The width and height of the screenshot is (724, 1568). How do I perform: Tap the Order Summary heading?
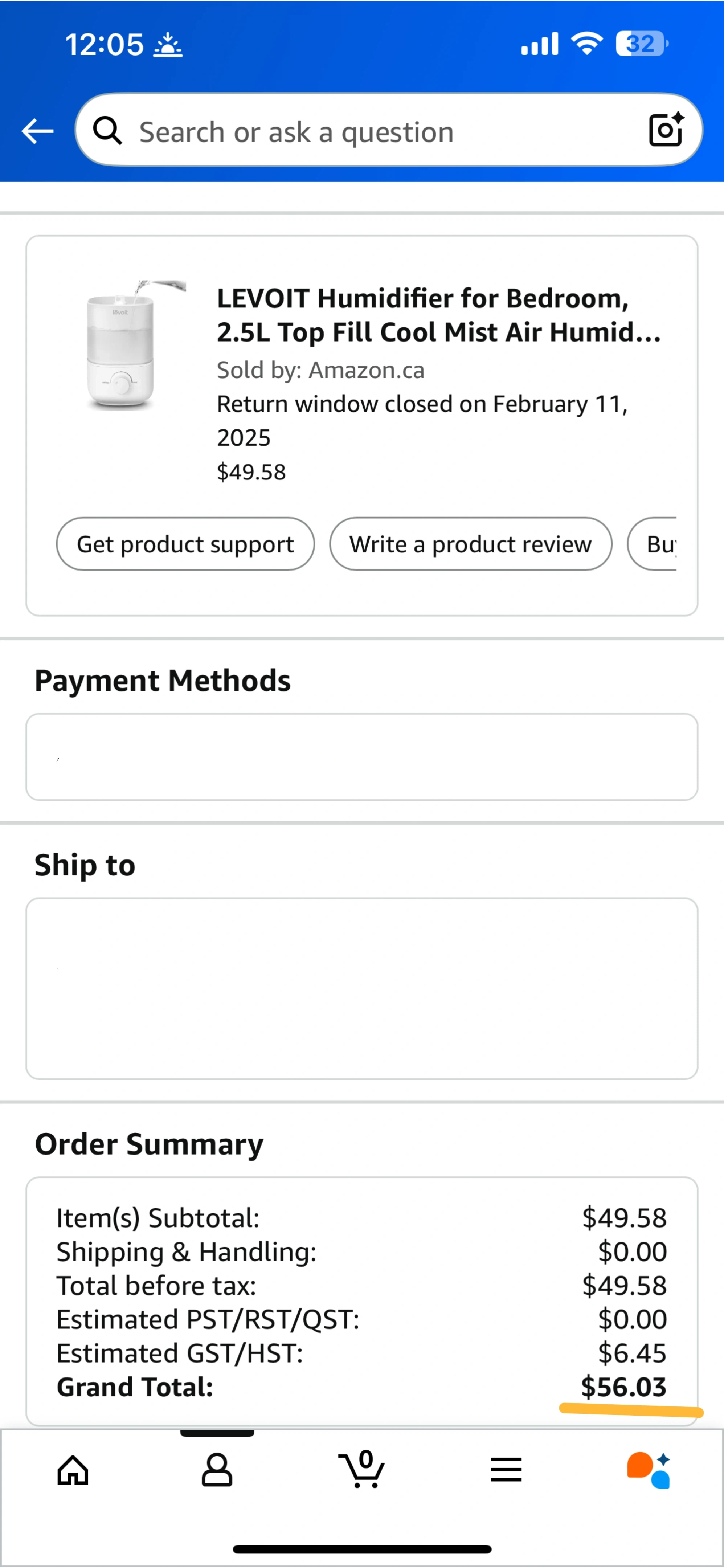coord(149,1144)
